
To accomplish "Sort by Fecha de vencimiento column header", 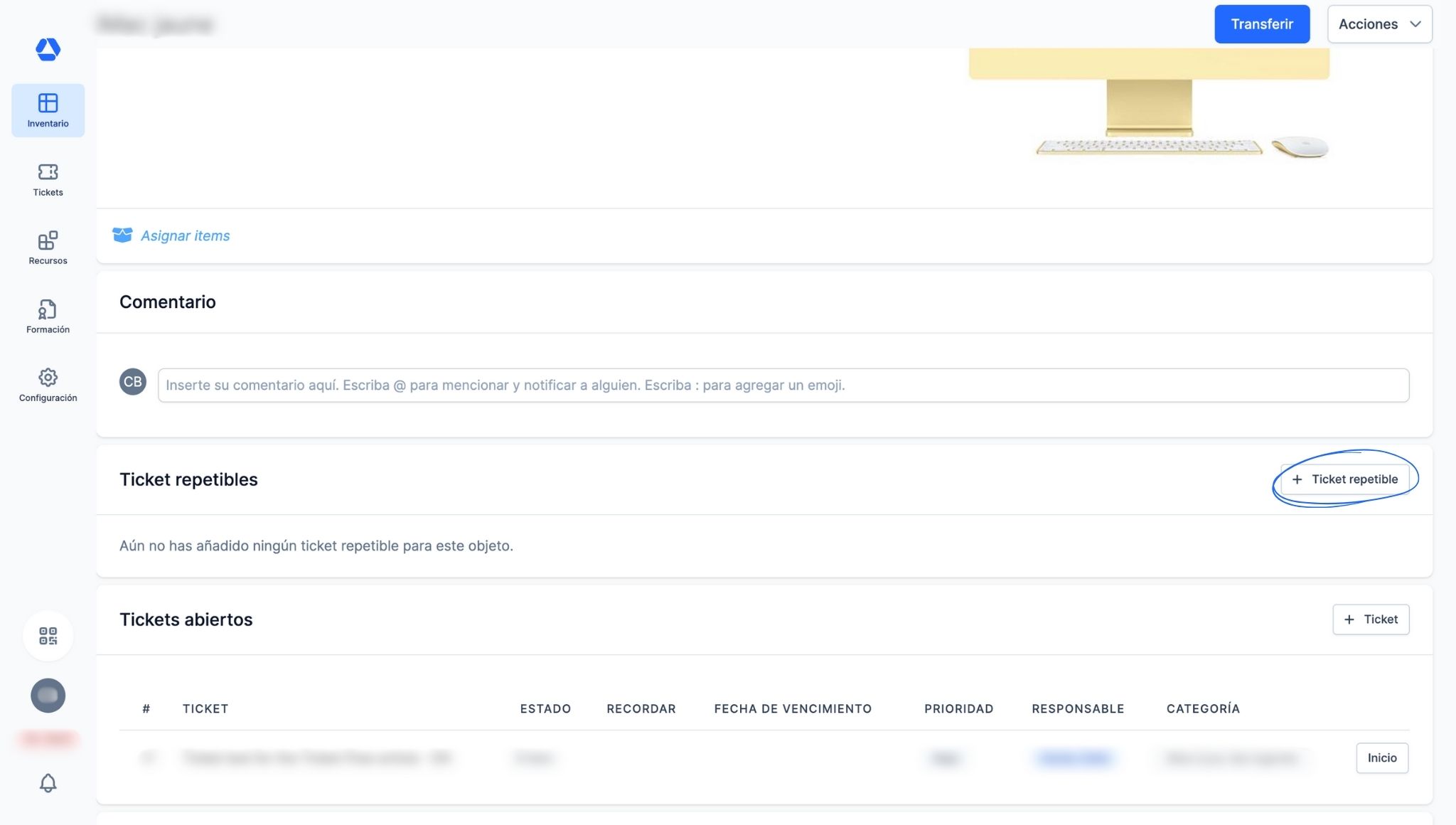I will [792, 708].
